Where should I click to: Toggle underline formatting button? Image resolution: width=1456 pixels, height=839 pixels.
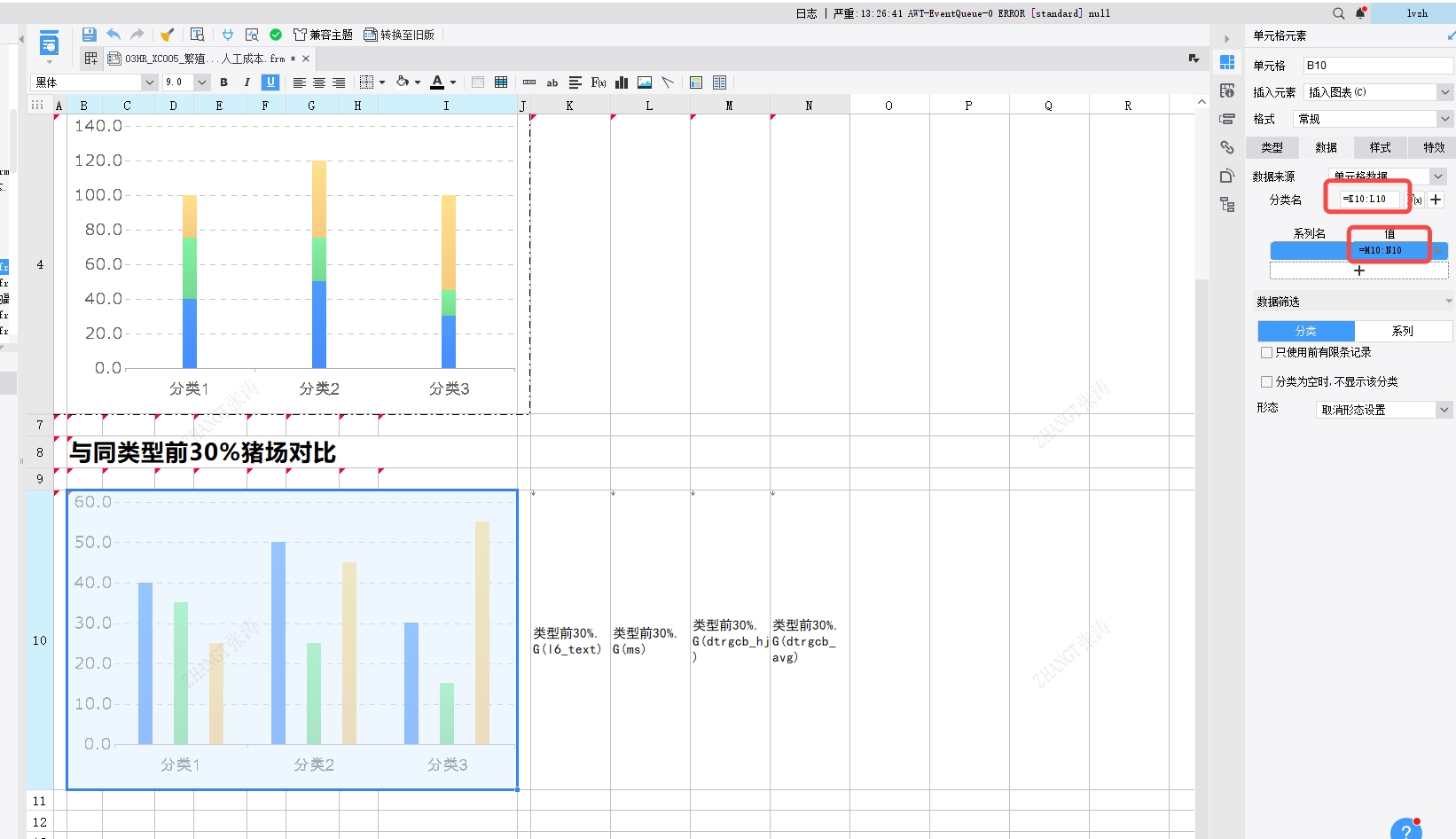(271, 82)
